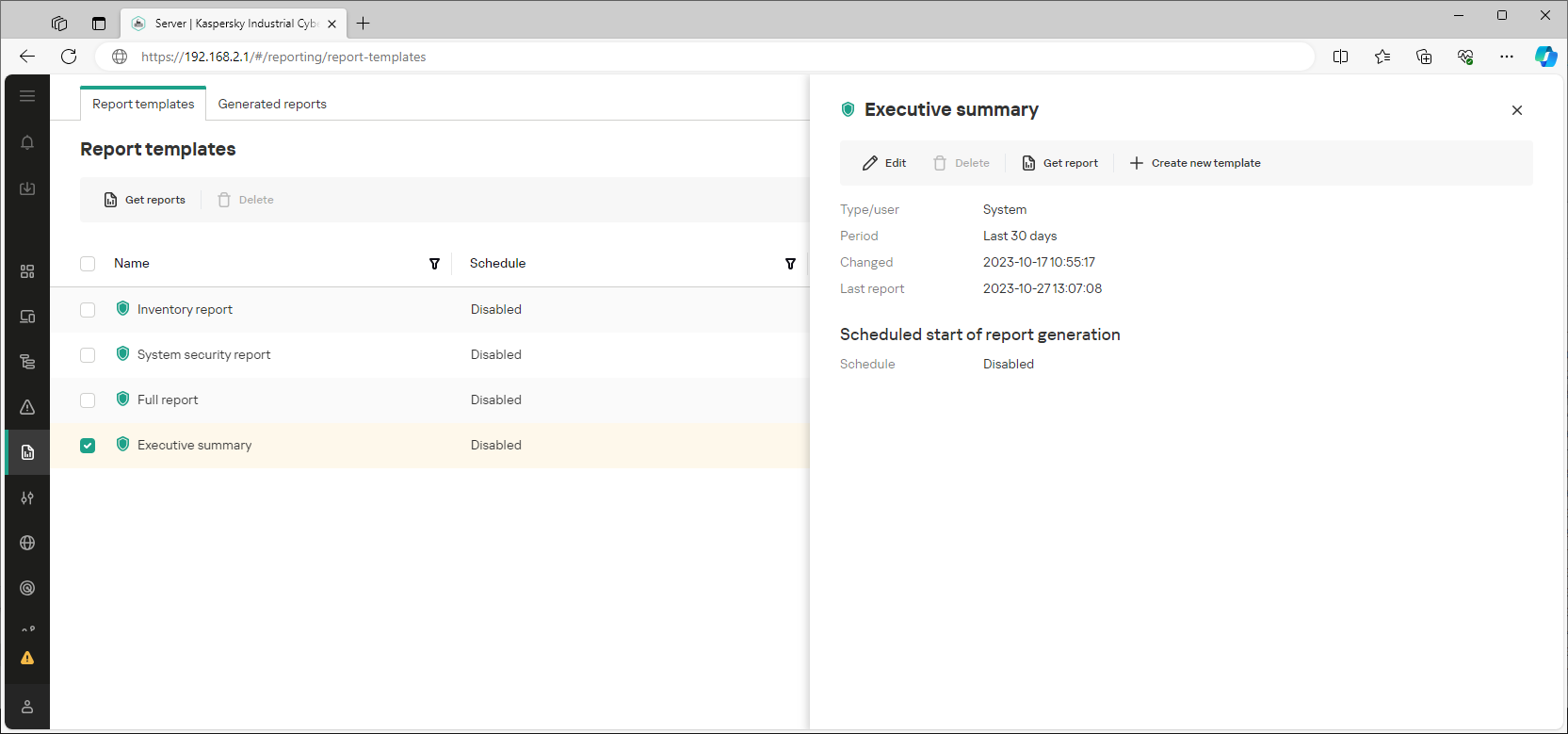This screenshot has height=734, width=1568.
Task: Toggle the select-all checkbox in table header
Action: pos(88,264)
